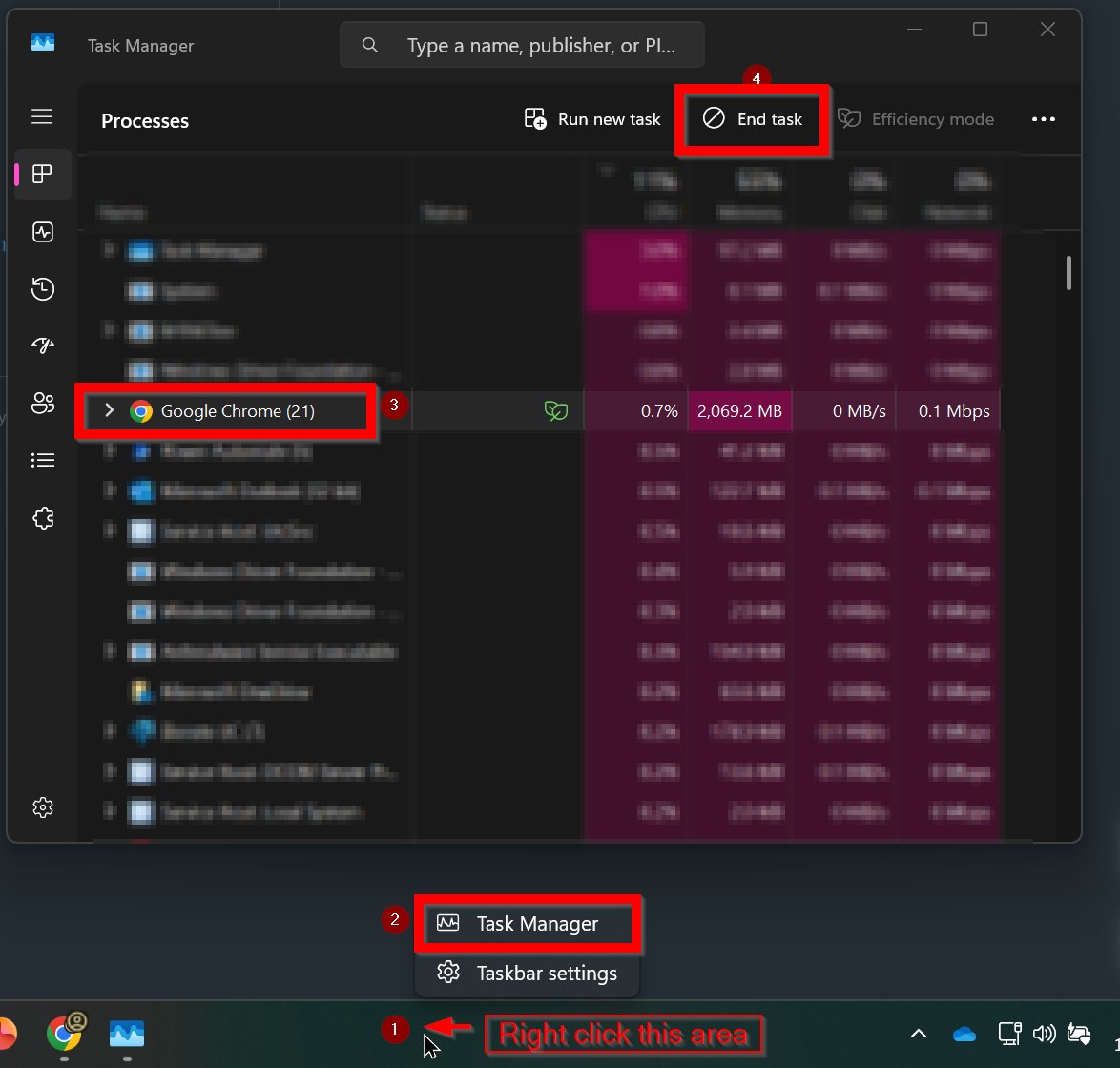Select the Google Chrome (21) process row

(x=539, y=410)
